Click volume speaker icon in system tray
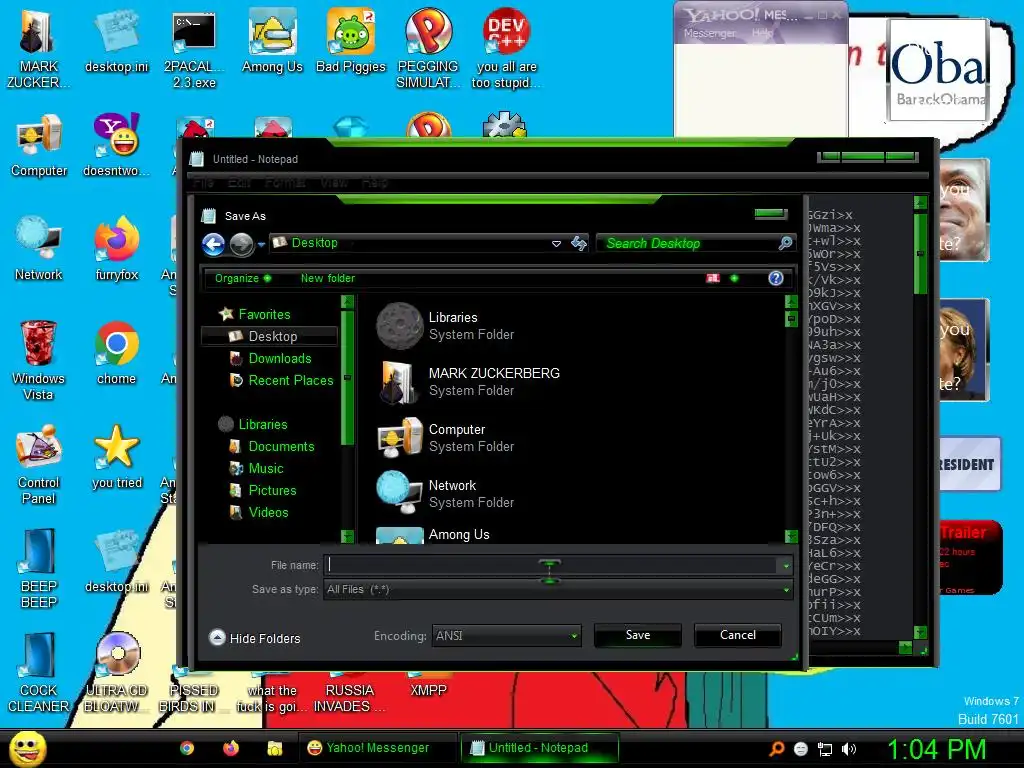Viewport: 1024px width, 768px height. coord(849,749)
